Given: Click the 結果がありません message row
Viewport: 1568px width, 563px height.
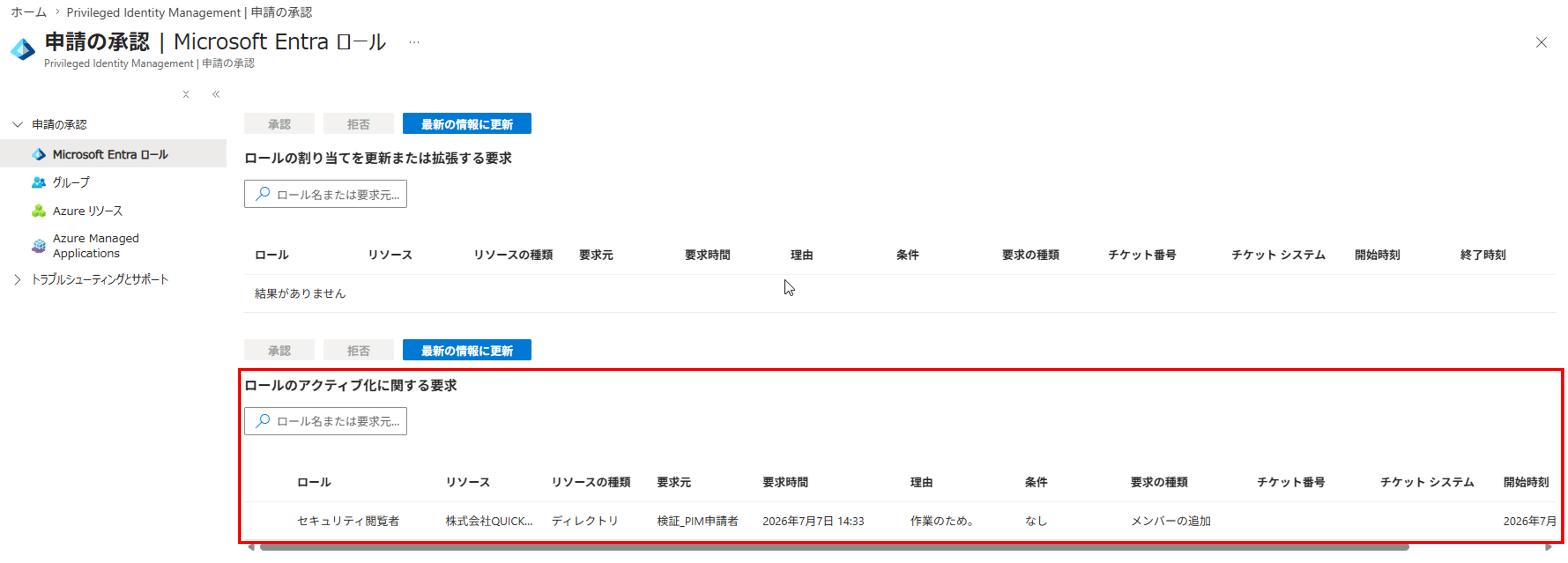Looking at the screenshot, I should (x=900, y=294).
